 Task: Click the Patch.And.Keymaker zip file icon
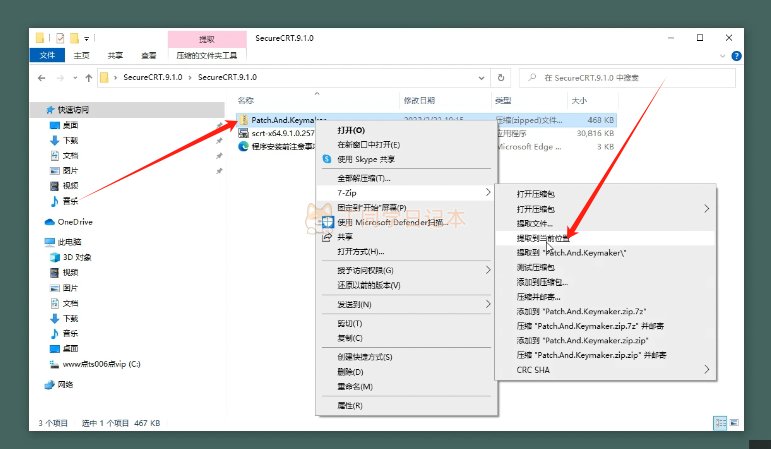click(x=243, y=120)
